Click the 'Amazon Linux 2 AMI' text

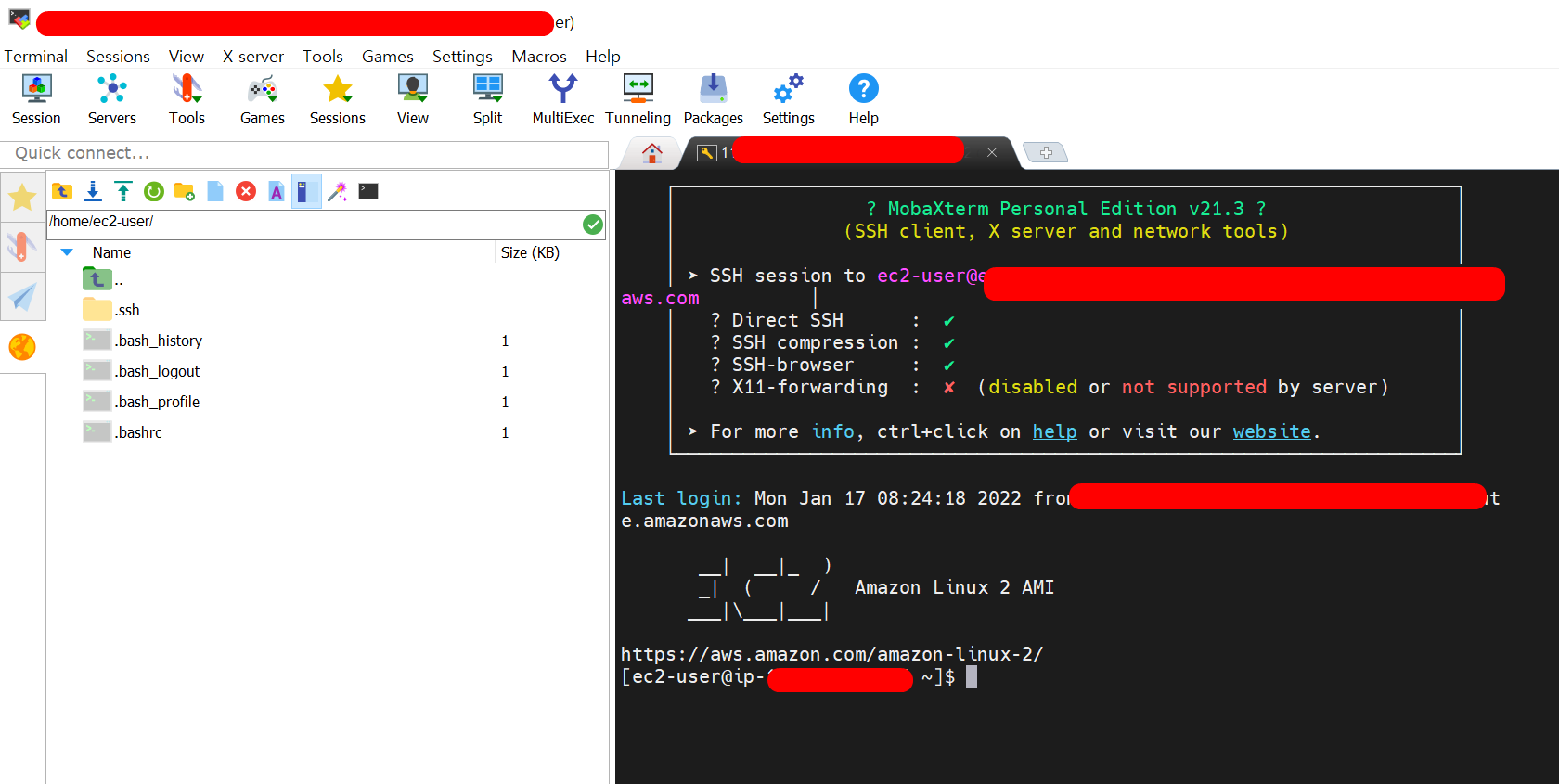pos(954,587)
